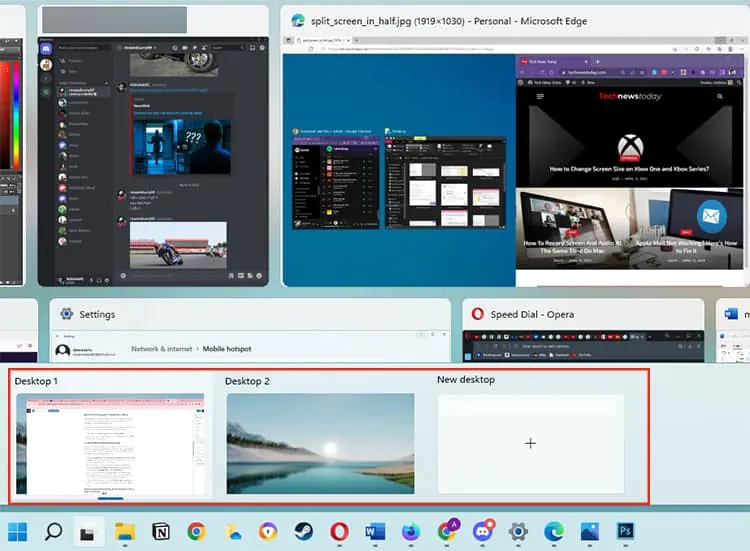Open Firefox from the taskbar
This screenshot has height=551, width=750.
coord(410,531)
